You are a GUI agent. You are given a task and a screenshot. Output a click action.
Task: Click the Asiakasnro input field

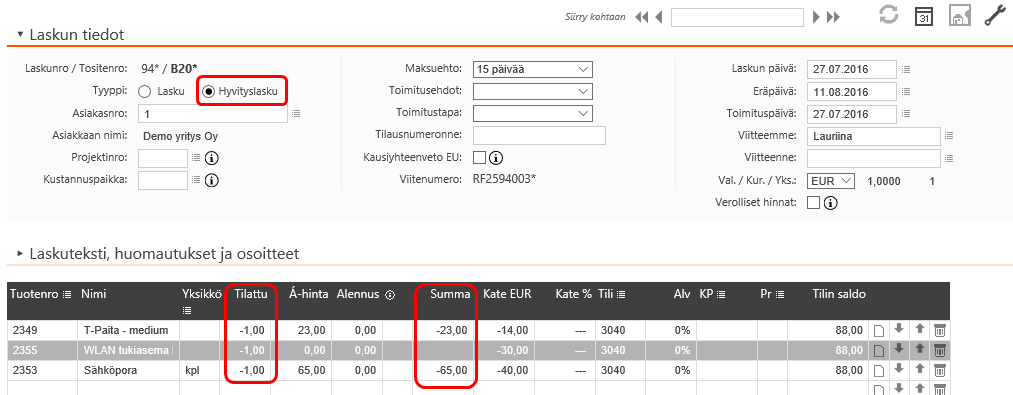click(213, 114)
